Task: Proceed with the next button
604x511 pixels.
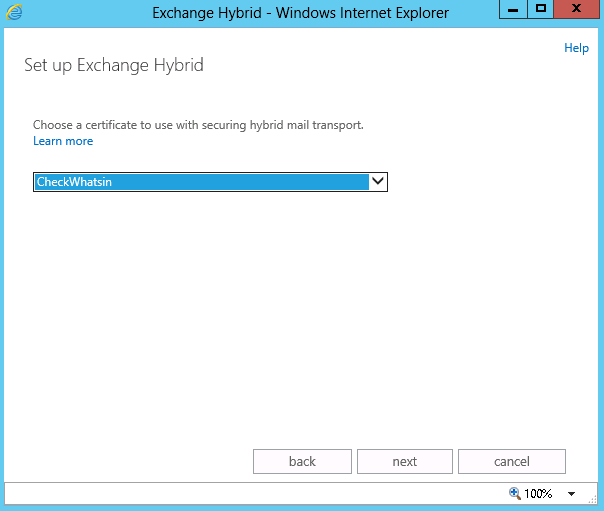Action: [405, 461]
